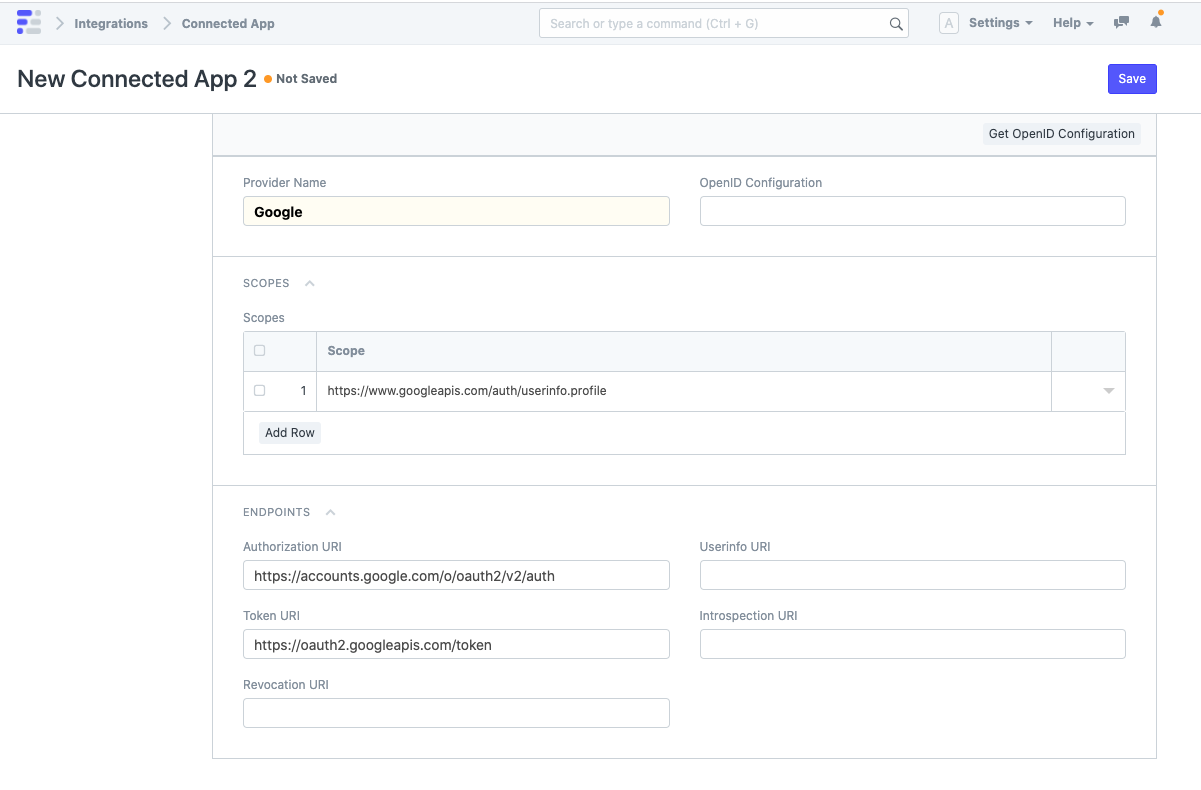Open the announcements megaphone icon
Image resolution: width=1201 pixels, height=790 pixels.
(1120, 22)
